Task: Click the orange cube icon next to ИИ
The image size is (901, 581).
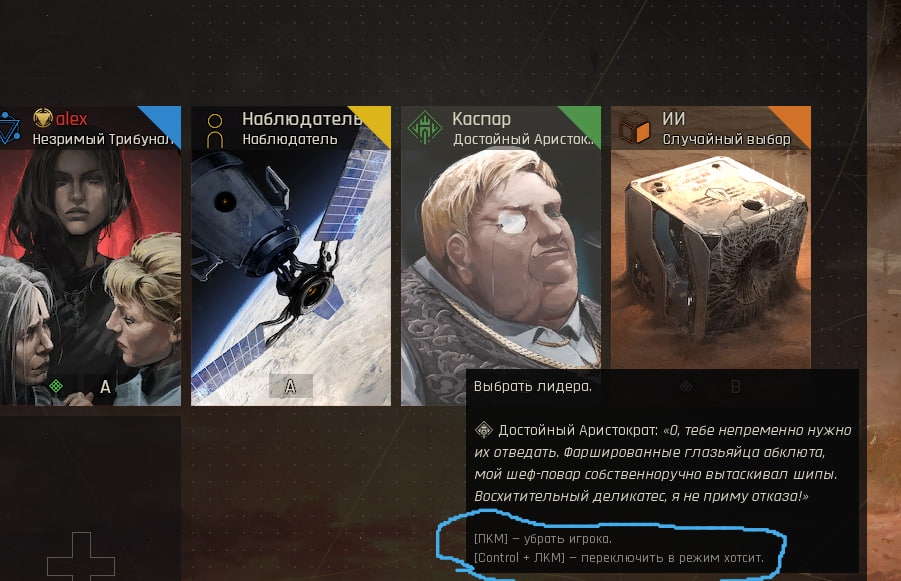Action: click(x=634, y=128)
